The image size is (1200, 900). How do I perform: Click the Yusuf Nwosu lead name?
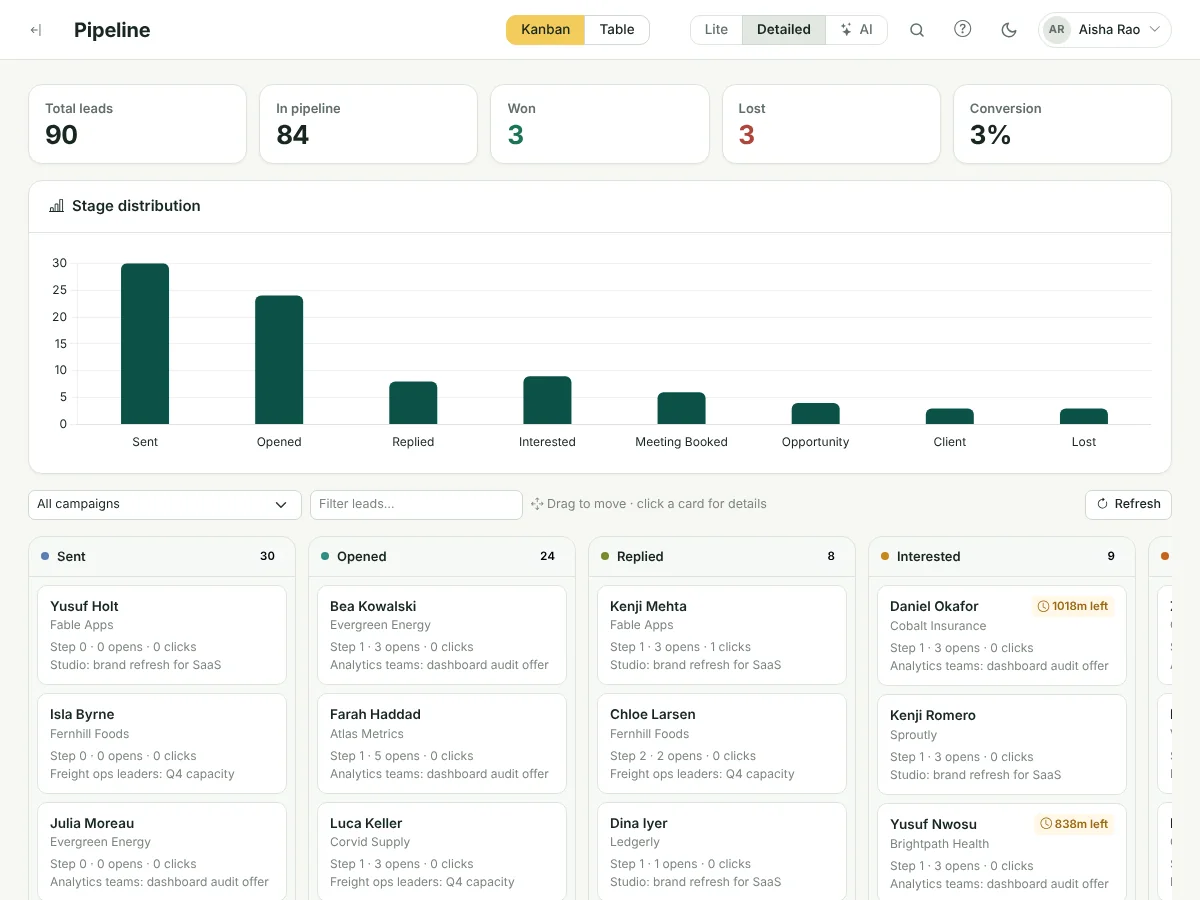coord(933,825)
